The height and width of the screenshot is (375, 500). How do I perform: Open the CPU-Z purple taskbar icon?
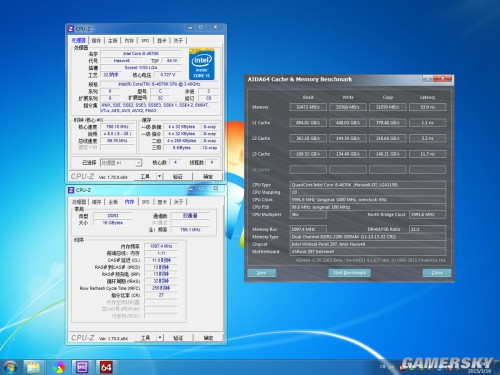[x=82, y=367]
